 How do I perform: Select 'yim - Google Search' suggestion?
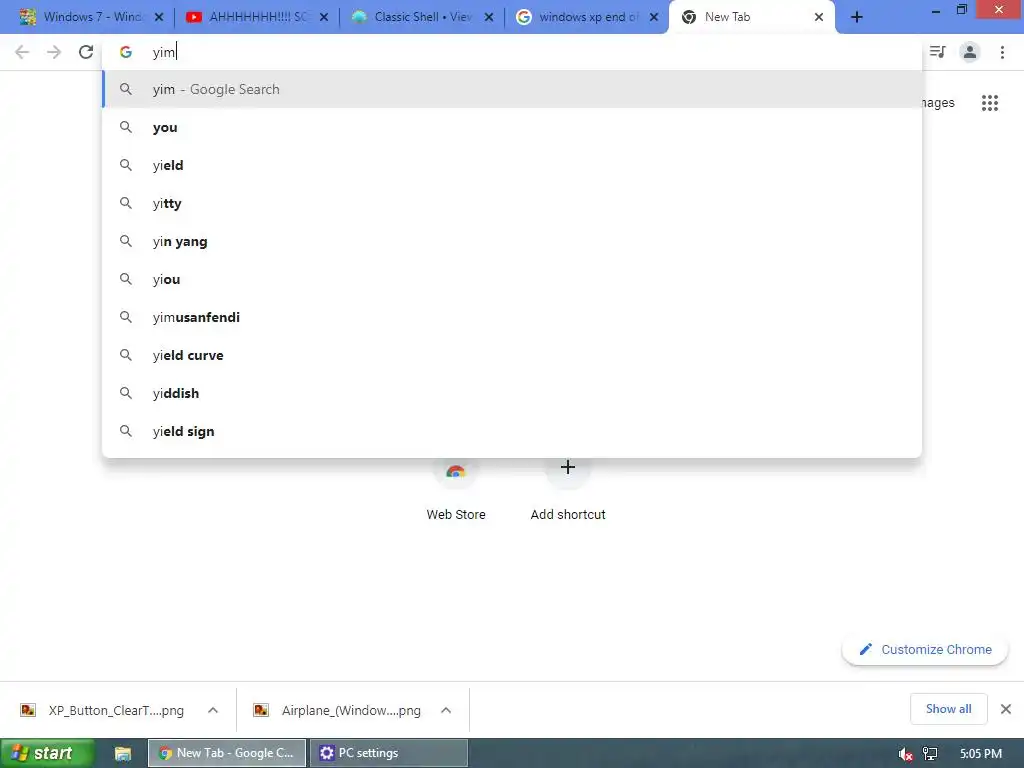[512, 89]
